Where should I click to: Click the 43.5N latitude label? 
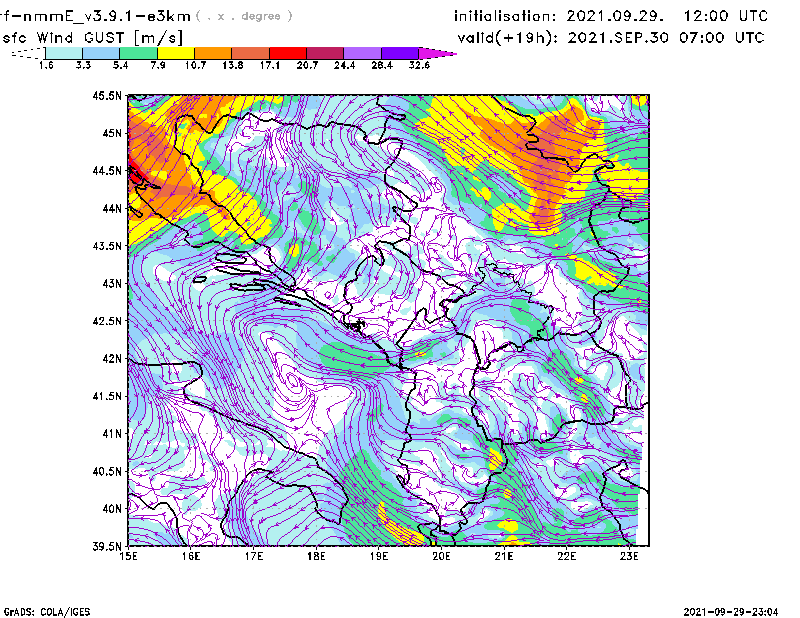[x=107, y=245]
